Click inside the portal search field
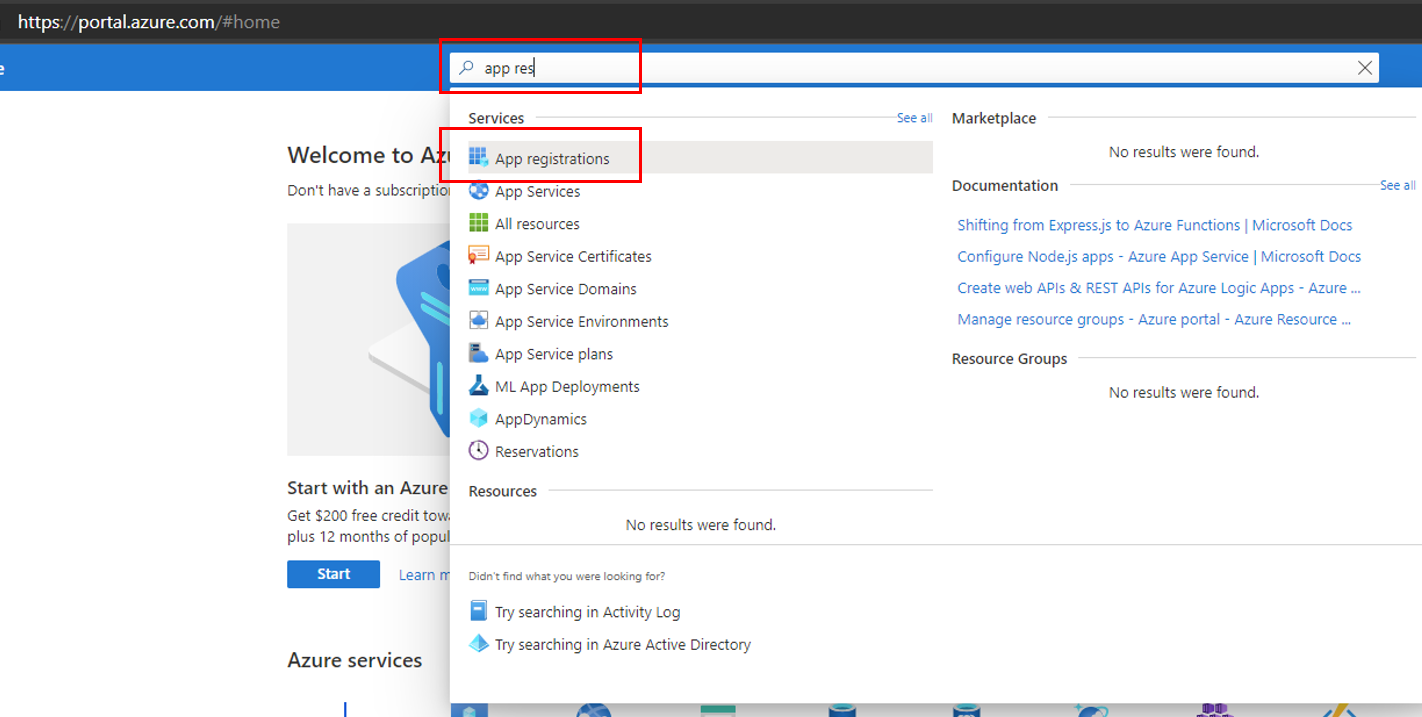1422x717 pixels. click(914, 68)
